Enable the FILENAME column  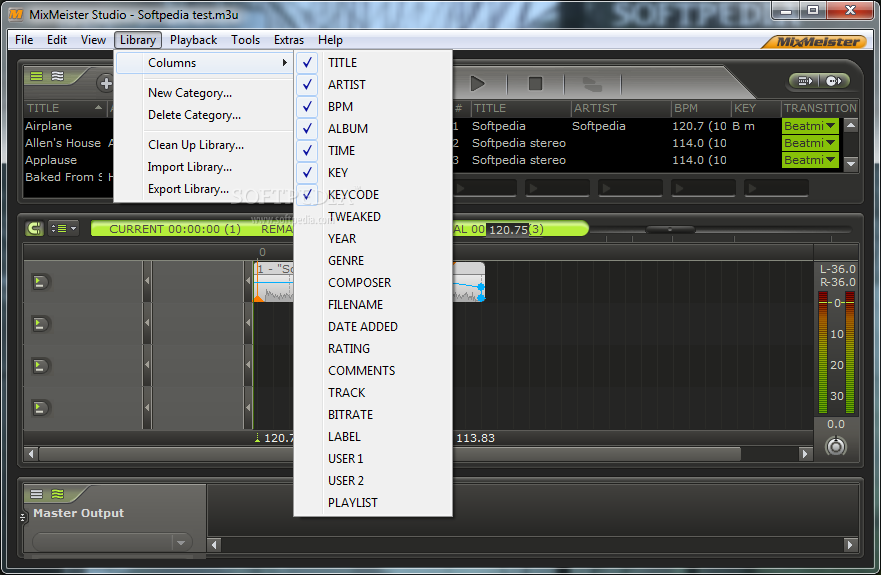pos(373,304)
